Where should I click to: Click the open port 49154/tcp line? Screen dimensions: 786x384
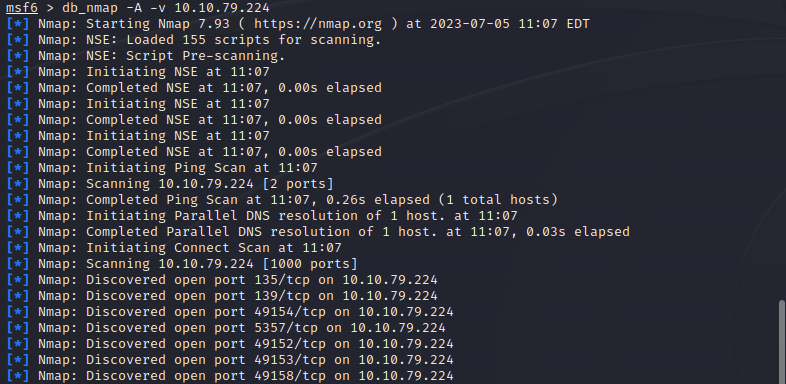pyautogui.click(x=230, y=312)
